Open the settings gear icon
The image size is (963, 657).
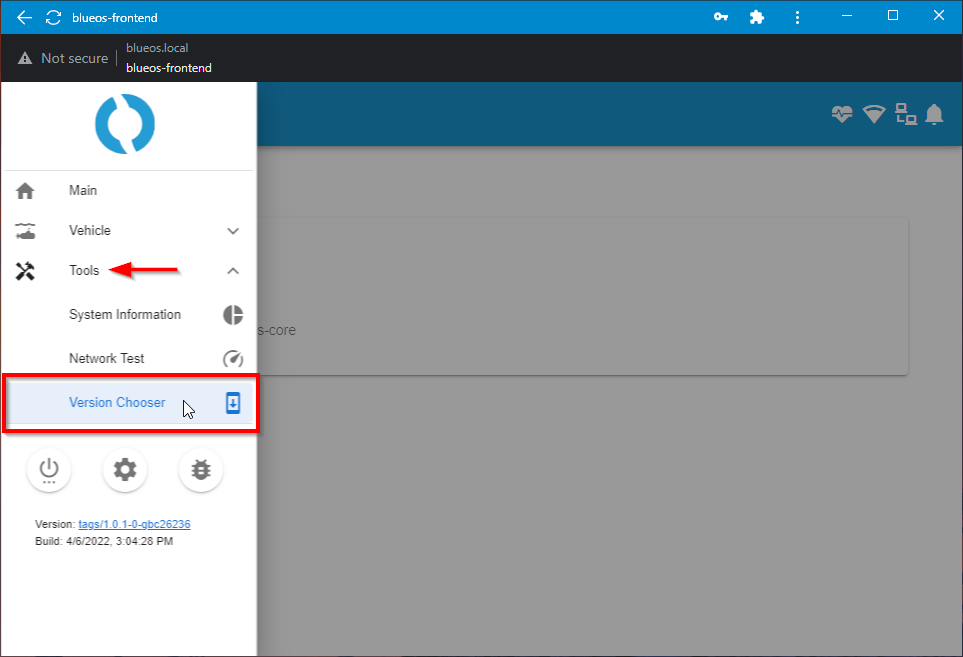tap(125, 470)
